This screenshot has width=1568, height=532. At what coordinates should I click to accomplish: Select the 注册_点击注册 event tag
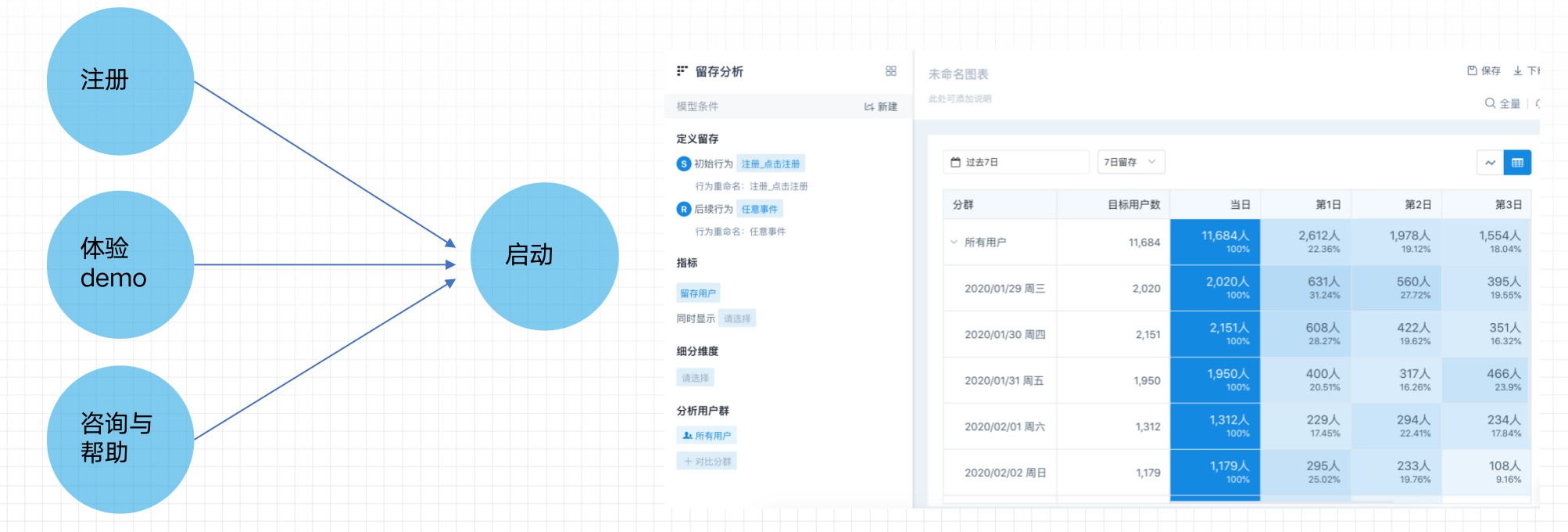770,164
